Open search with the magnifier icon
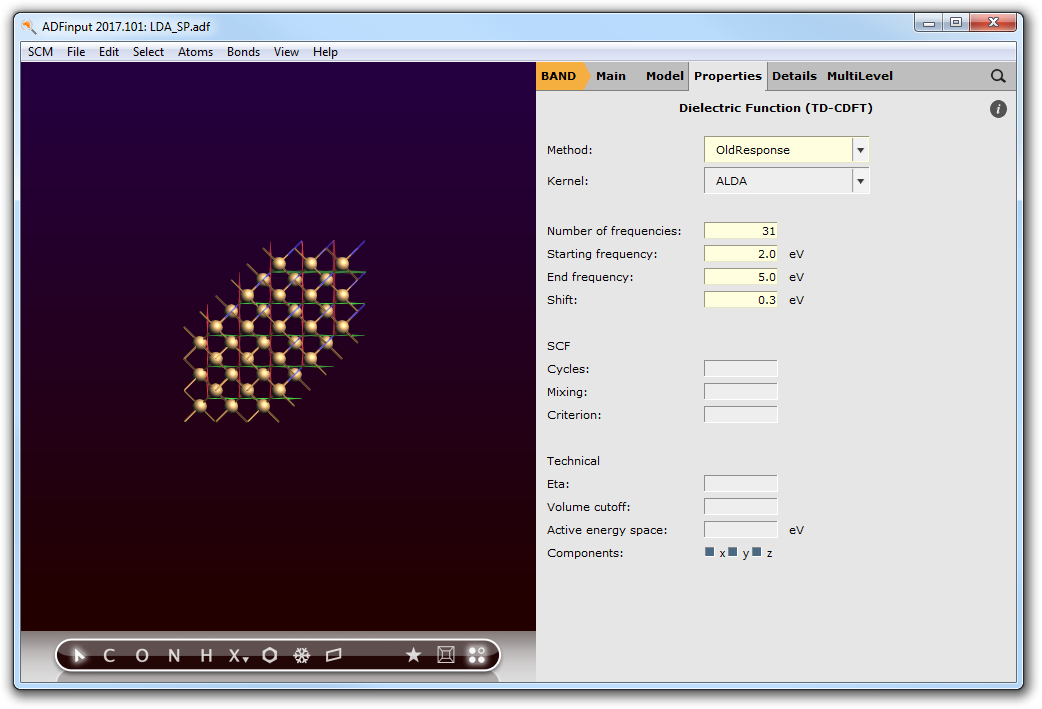1042x709 pixels. click(997, 76)
